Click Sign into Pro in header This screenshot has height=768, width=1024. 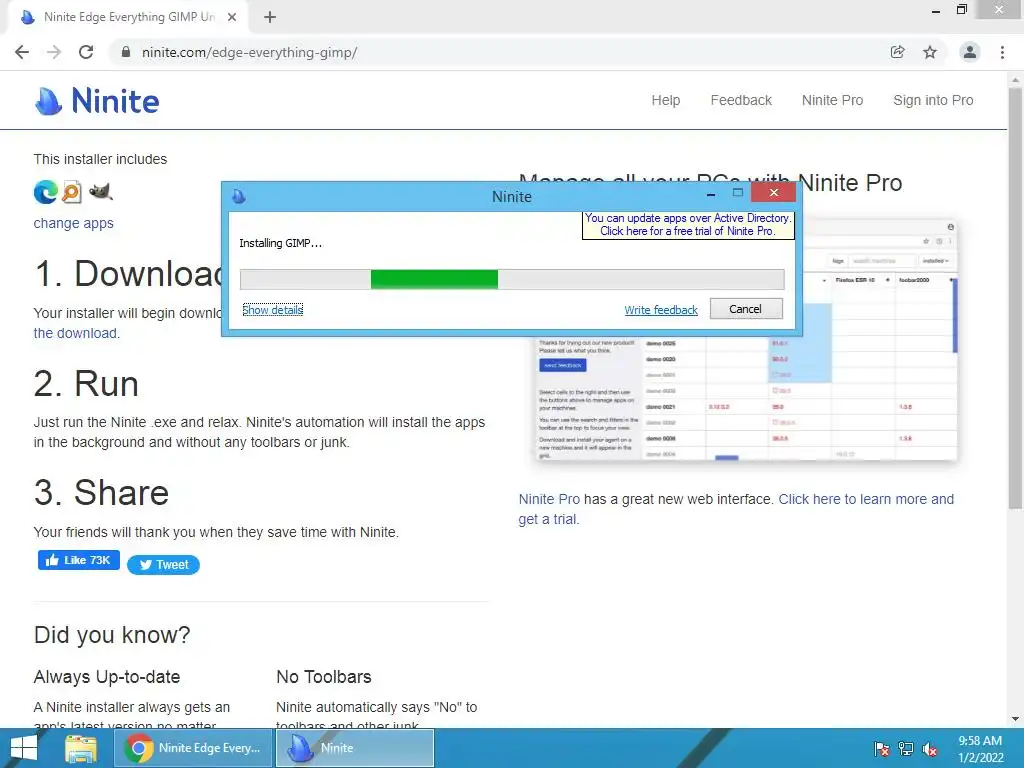coord(933,101)
